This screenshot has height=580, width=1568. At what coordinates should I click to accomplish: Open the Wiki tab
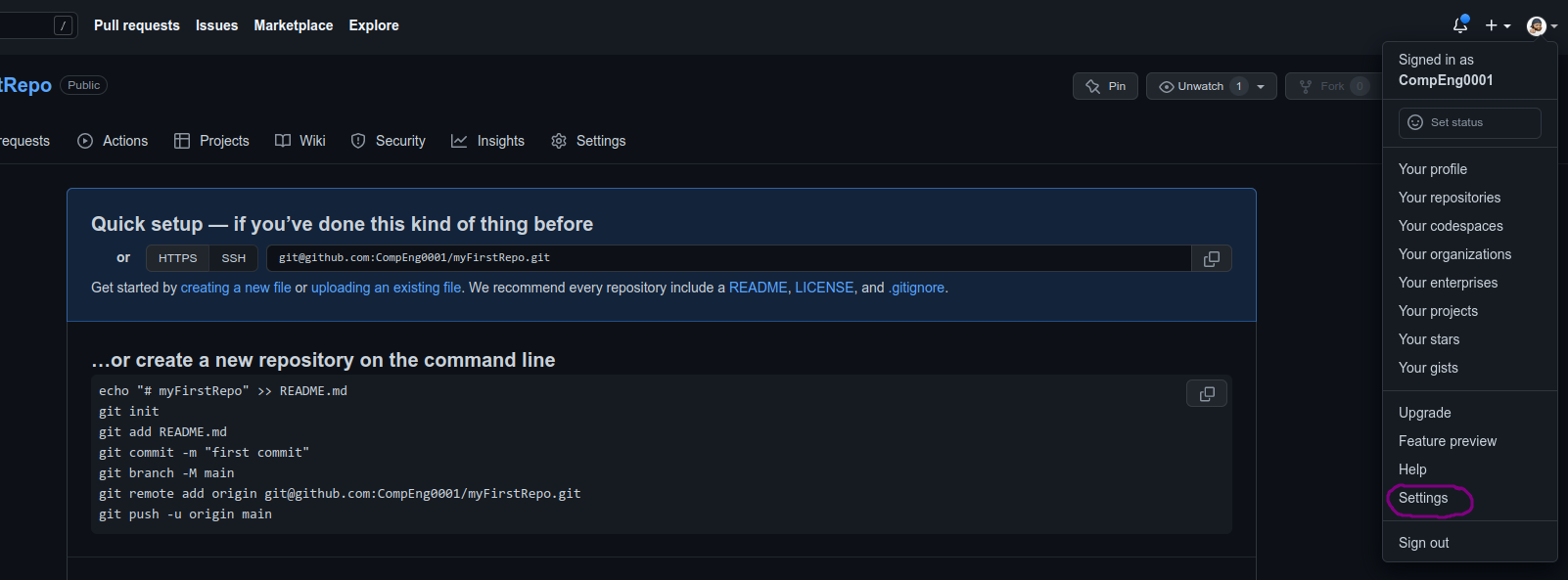click(x=300, y=141)
